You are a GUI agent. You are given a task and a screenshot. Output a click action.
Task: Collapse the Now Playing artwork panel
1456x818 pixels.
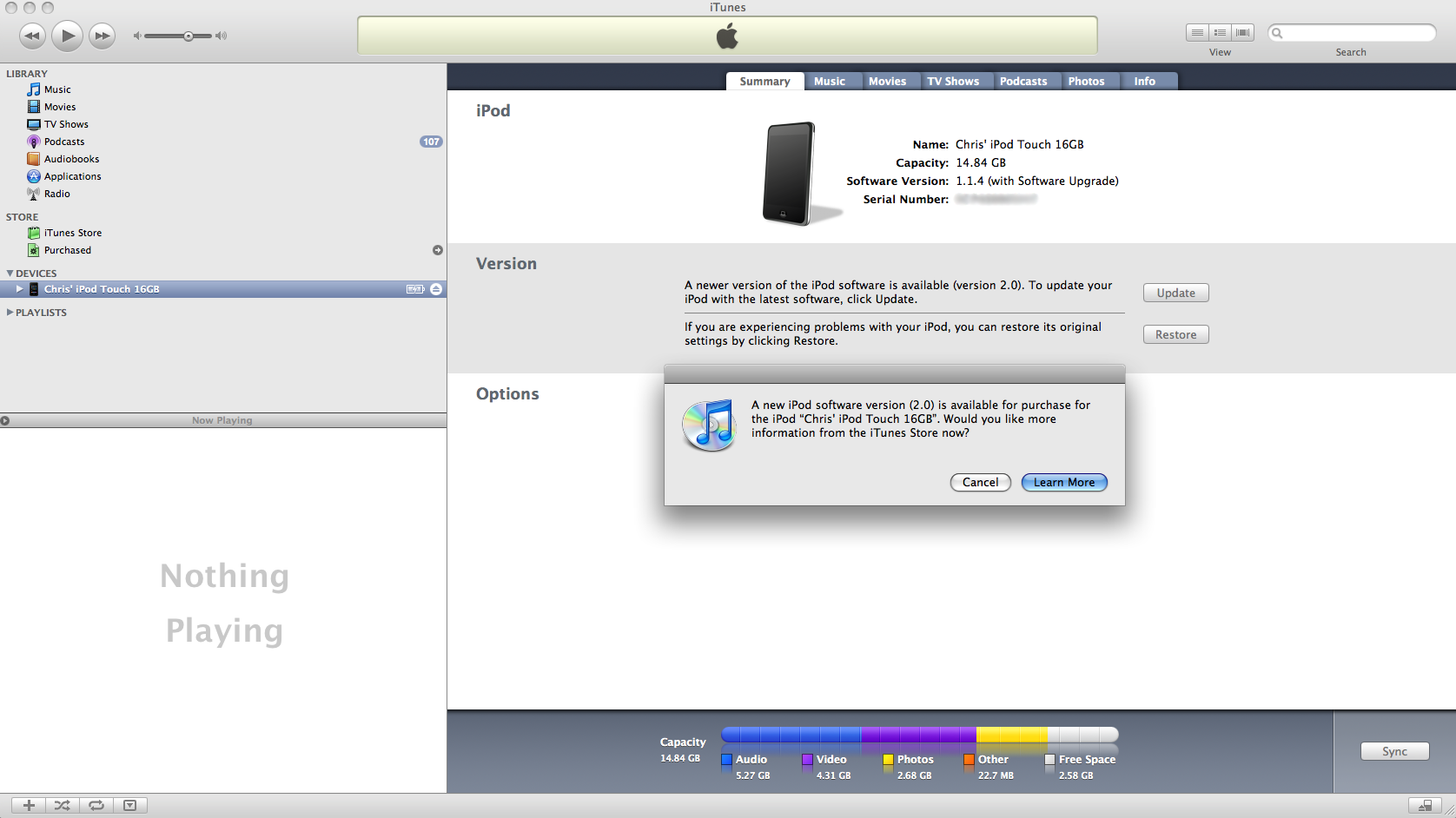[x=5, y=421]
